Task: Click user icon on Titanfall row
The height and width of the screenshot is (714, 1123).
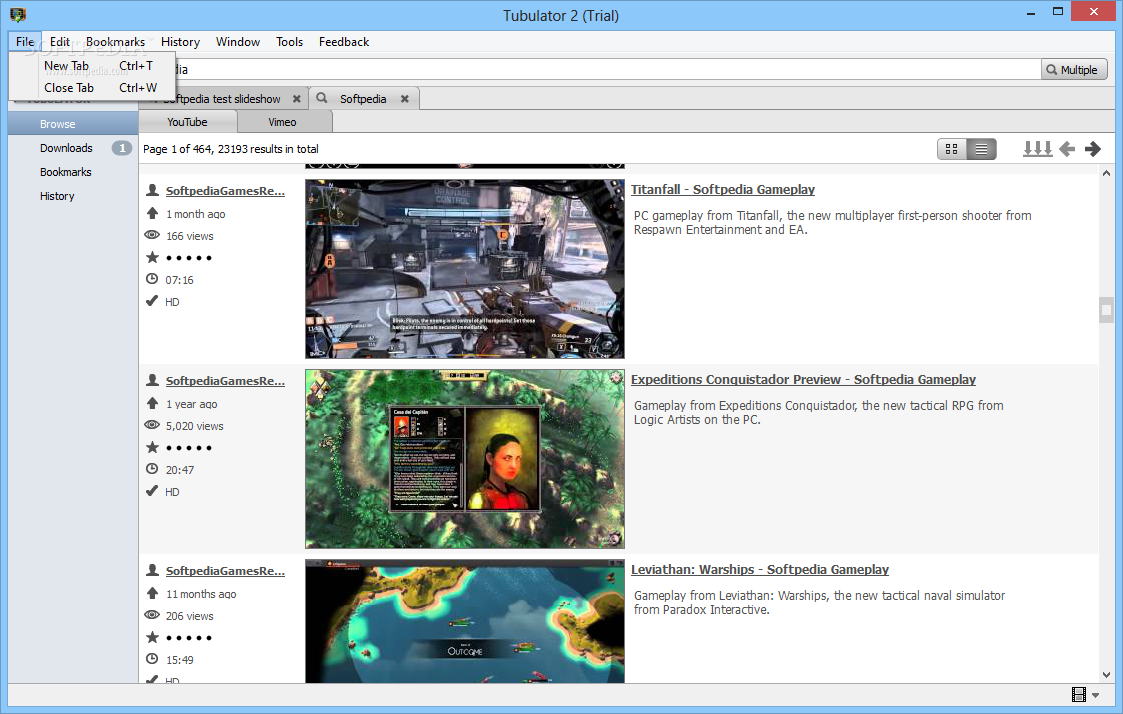Action: (153, 190)
